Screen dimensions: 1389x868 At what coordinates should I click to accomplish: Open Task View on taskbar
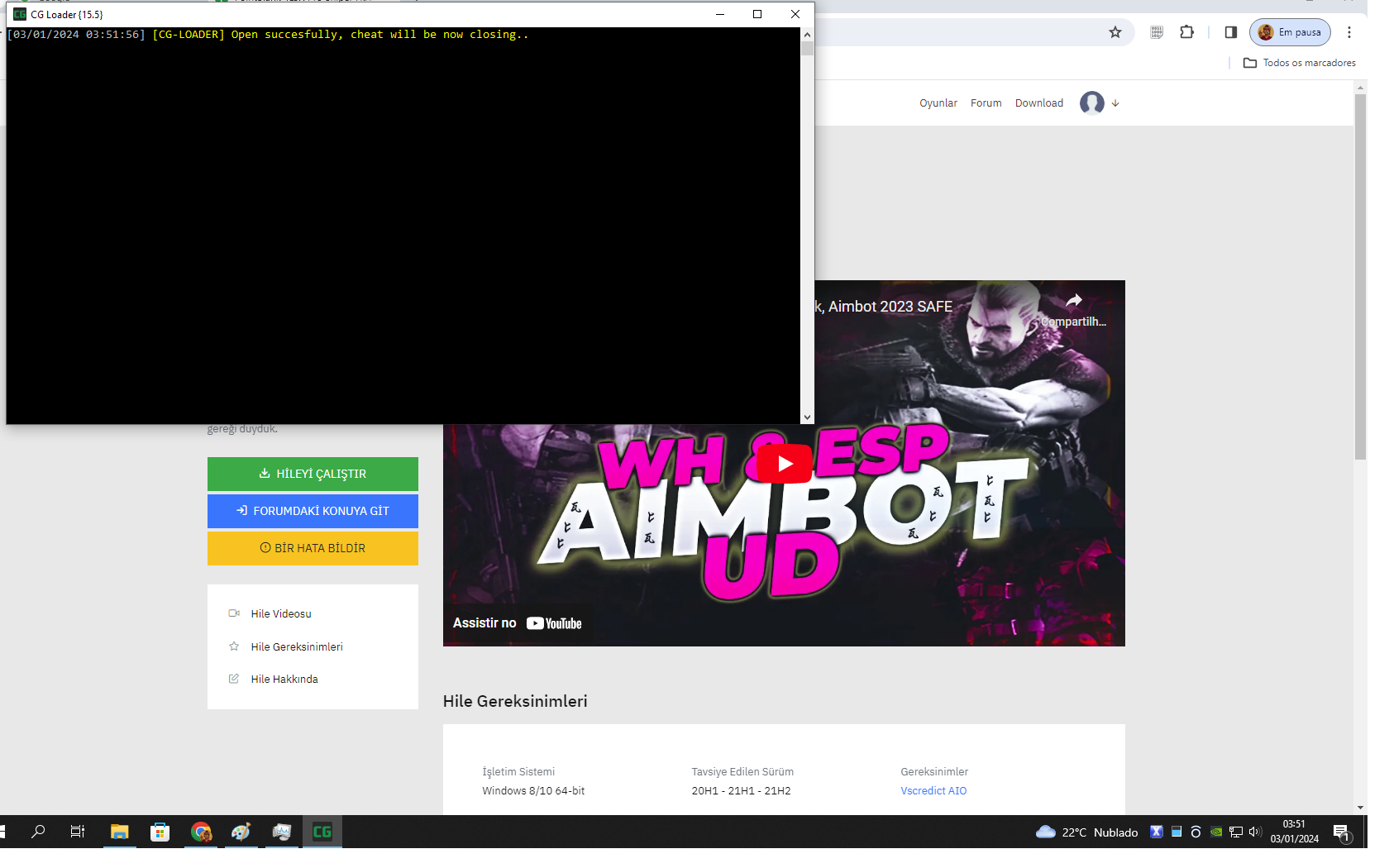click(78, 832)
